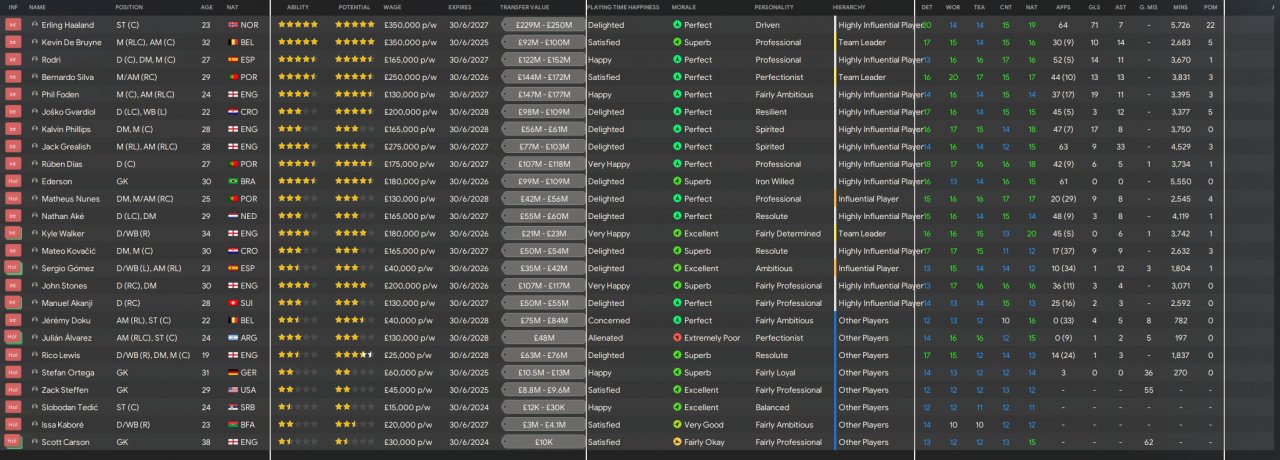Click the player info icon next to Kevin De Bruyne
The height and width of the screenshot is (460, 1280).
[35, 42]
